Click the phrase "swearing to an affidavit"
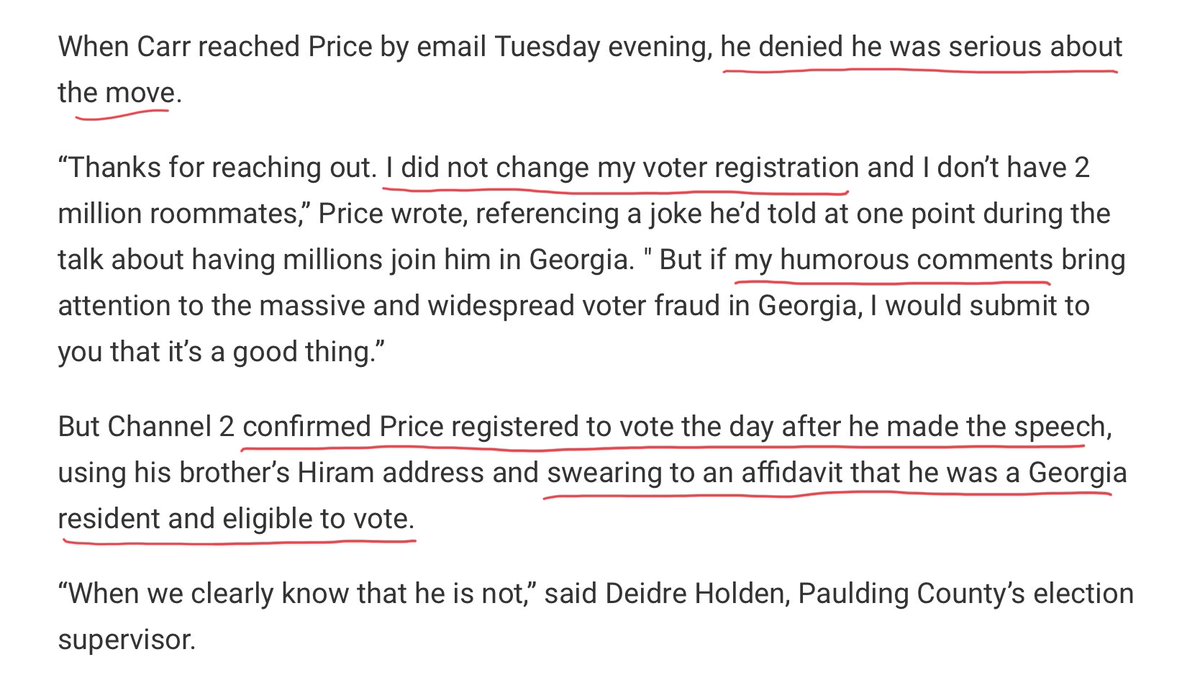The image size is (1200, 675). coord(696,473)
